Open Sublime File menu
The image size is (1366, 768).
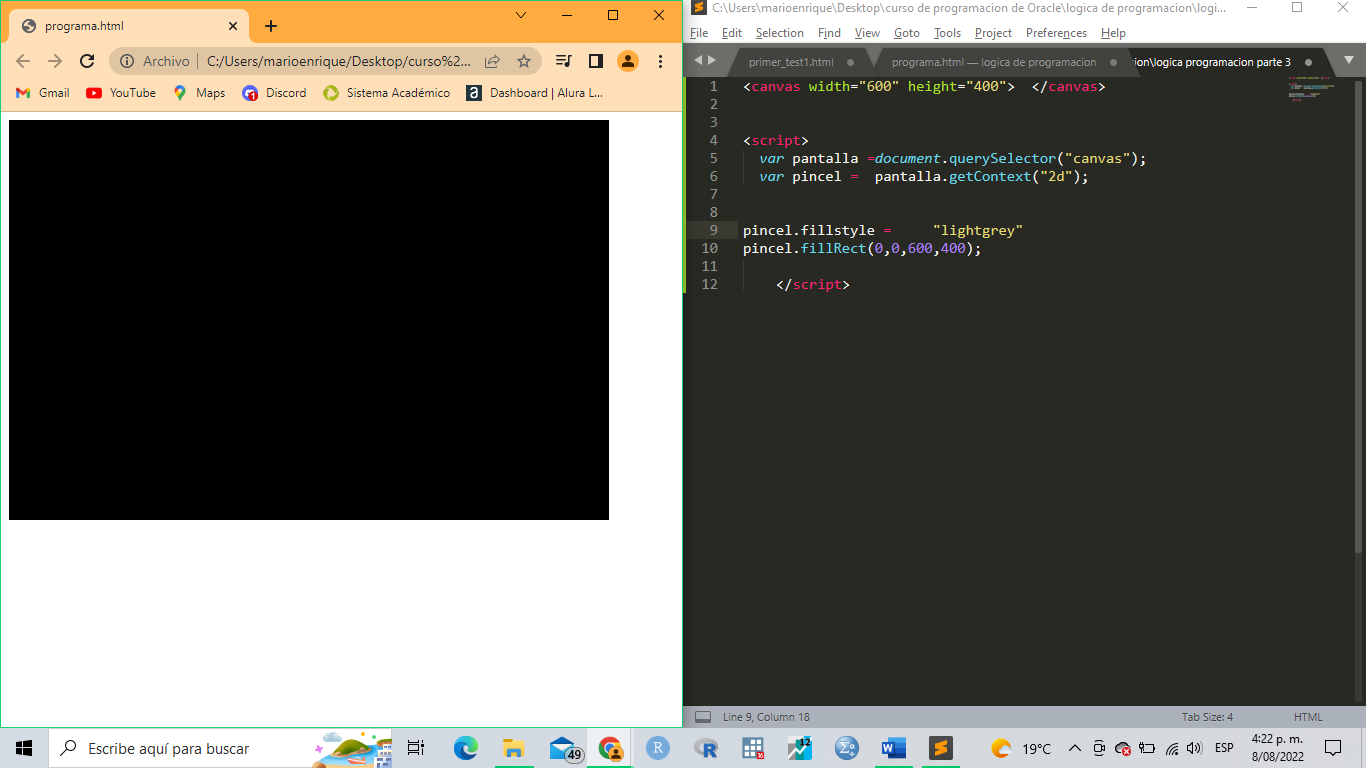[x=699, y=33]
